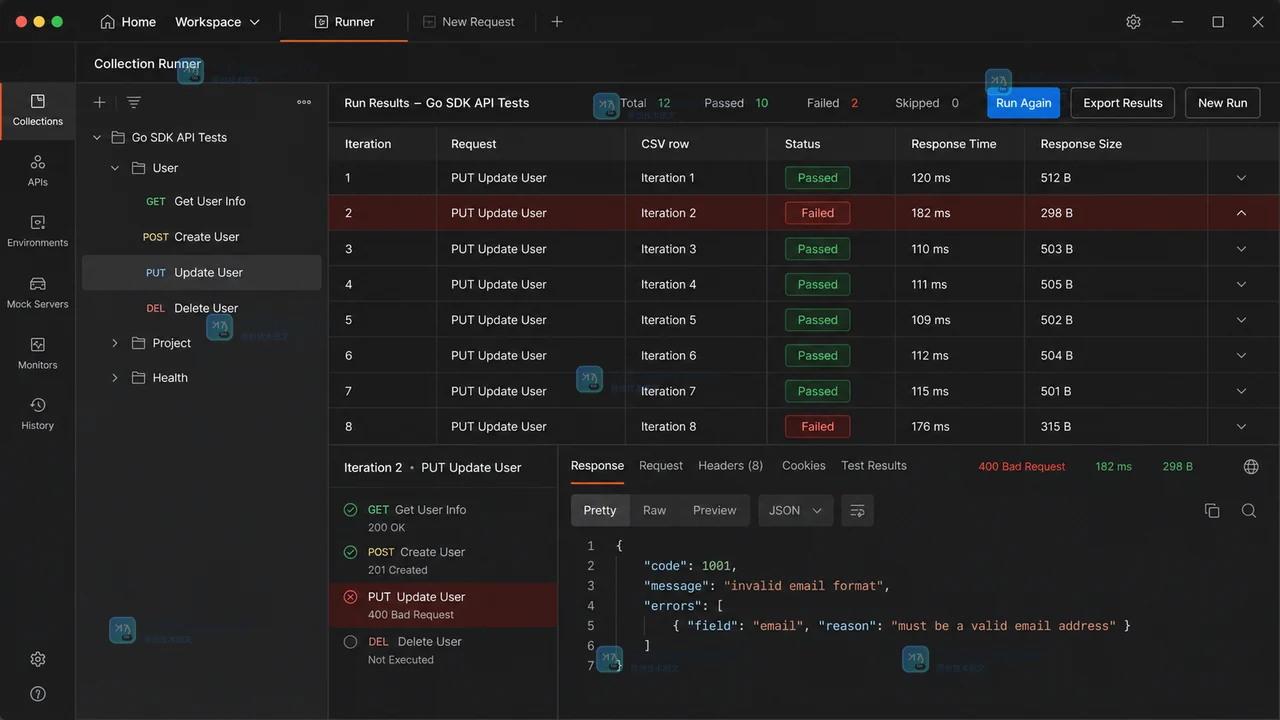Screen dimensions: 1280x720
Task: Click the globe network icon
Action: tap(1251, 467)
